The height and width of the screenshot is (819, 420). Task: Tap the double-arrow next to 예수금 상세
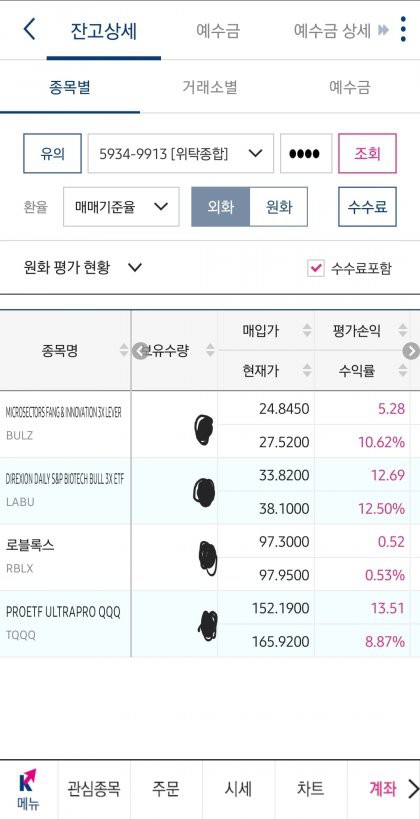(383, 30)
